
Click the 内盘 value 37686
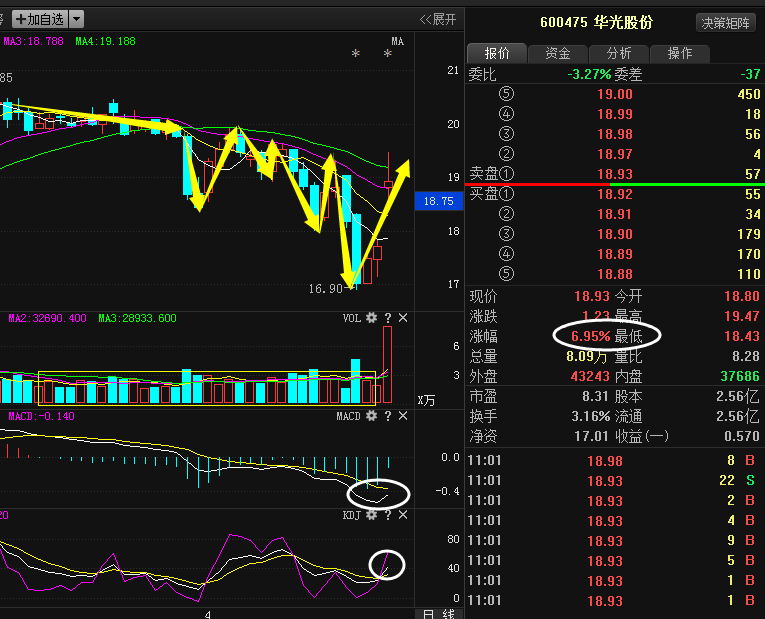pyautogui.click(x=740, y=376)
